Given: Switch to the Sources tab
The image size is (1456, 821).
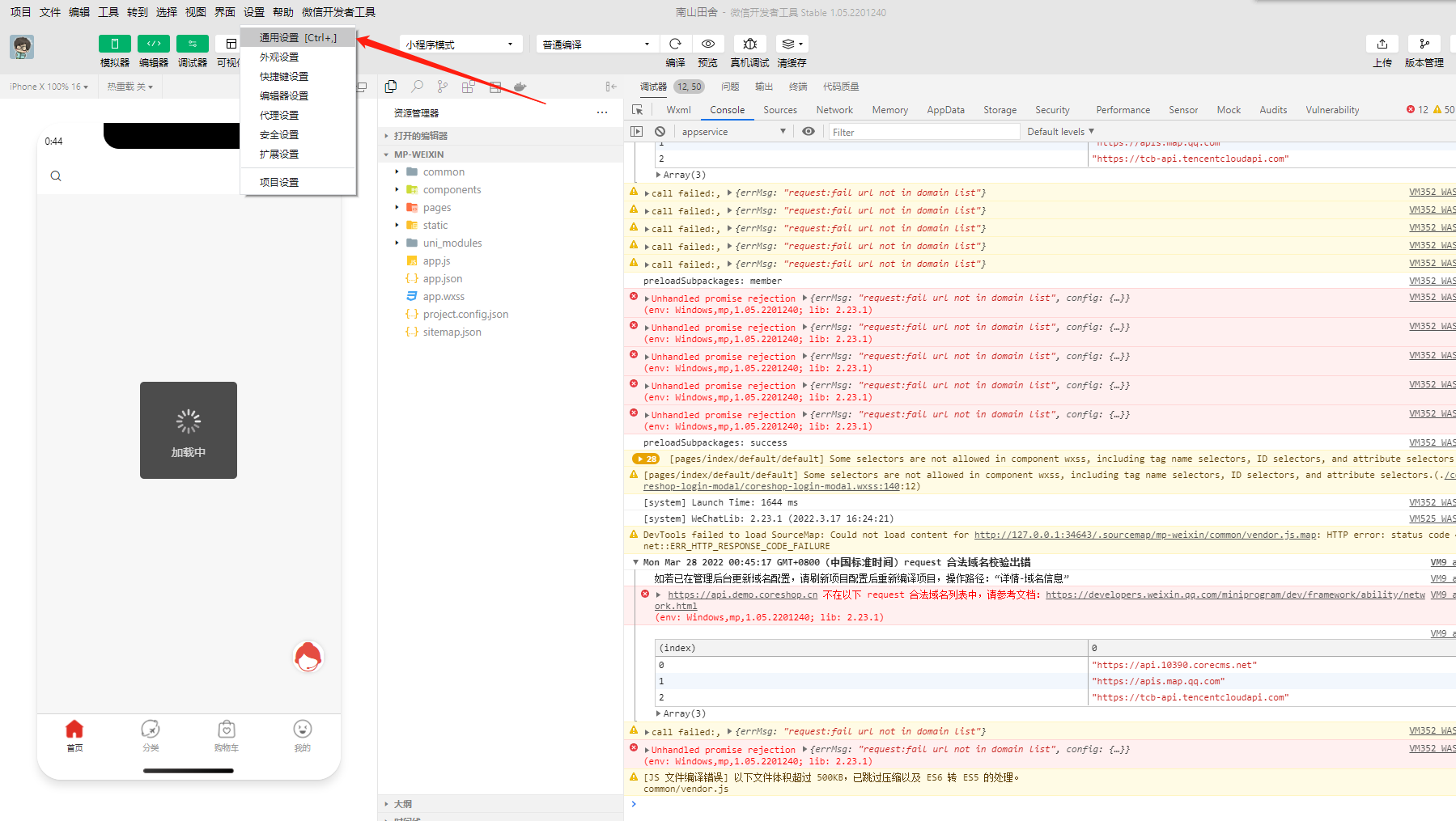Looking at the screenshot, I should click(780, 110).
